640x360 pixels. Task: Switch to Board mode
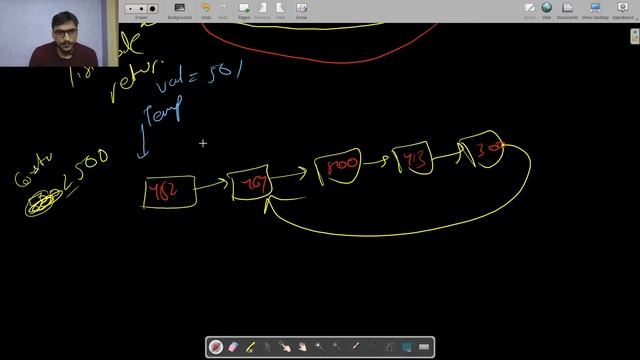pyautogui.click(x=529, y=11)
